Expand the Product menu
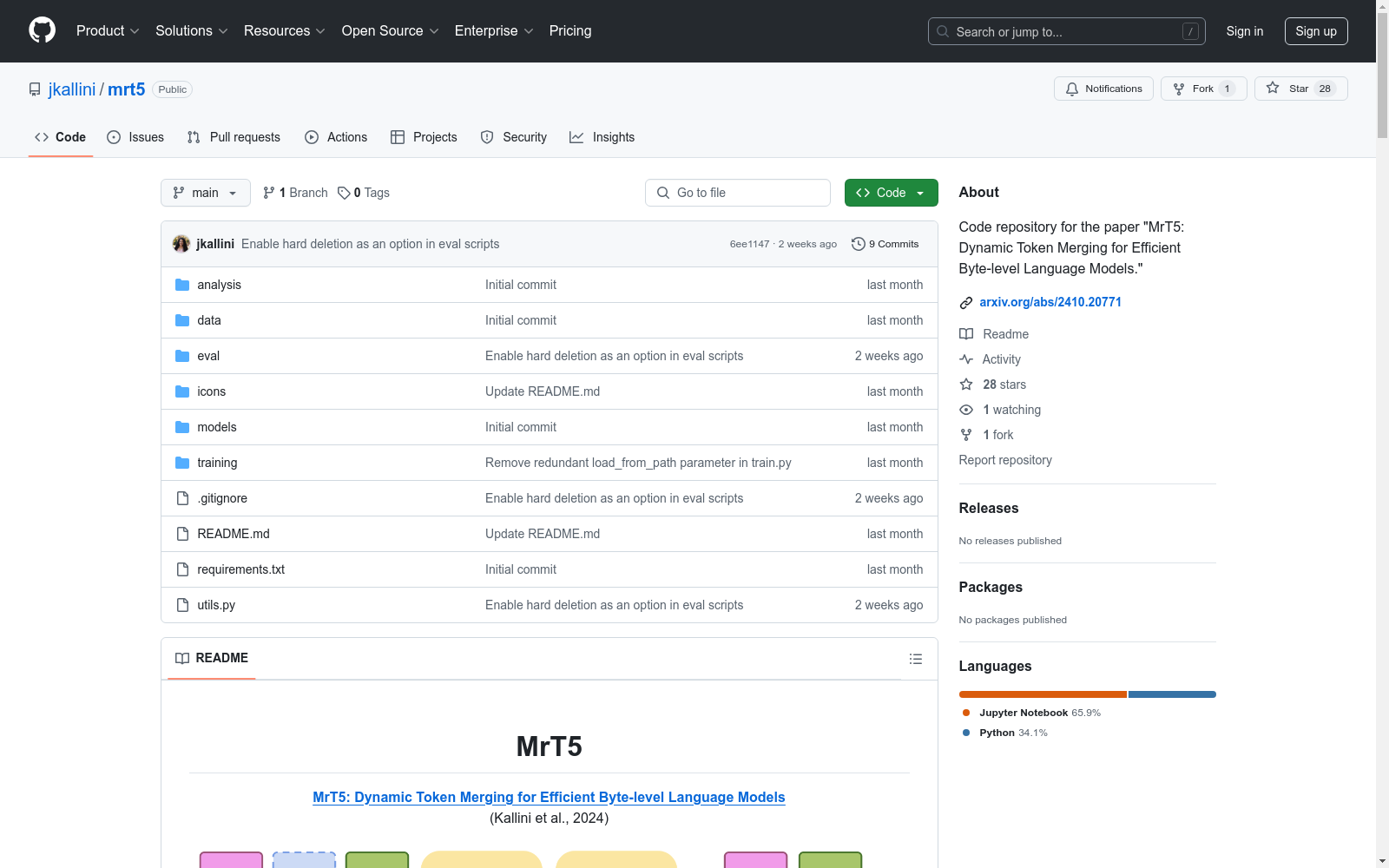The image size is (1389, 868). point(108,31)
